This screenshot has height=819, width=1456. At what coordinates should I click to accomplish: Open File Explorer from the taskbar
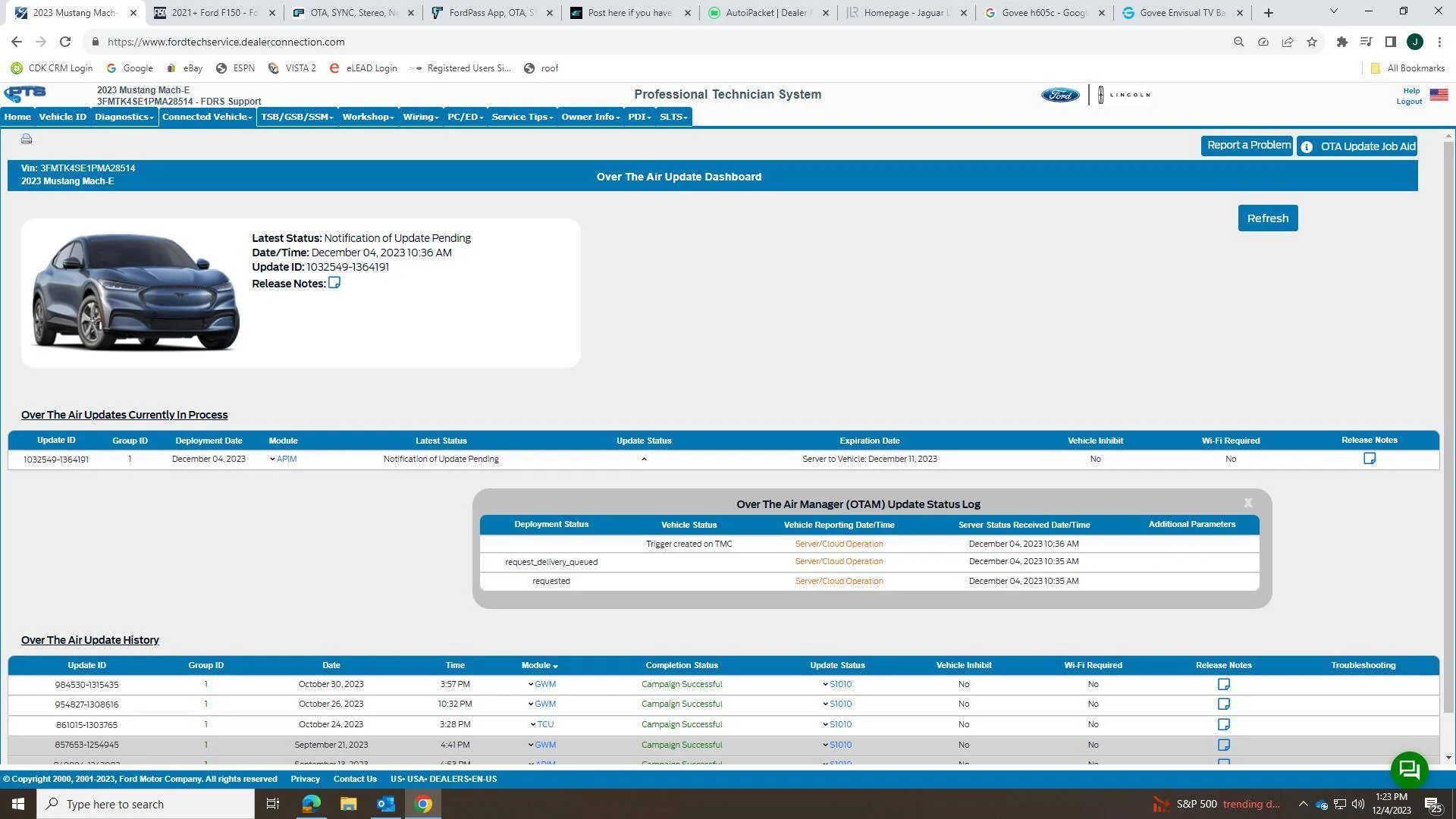point(348,804)
